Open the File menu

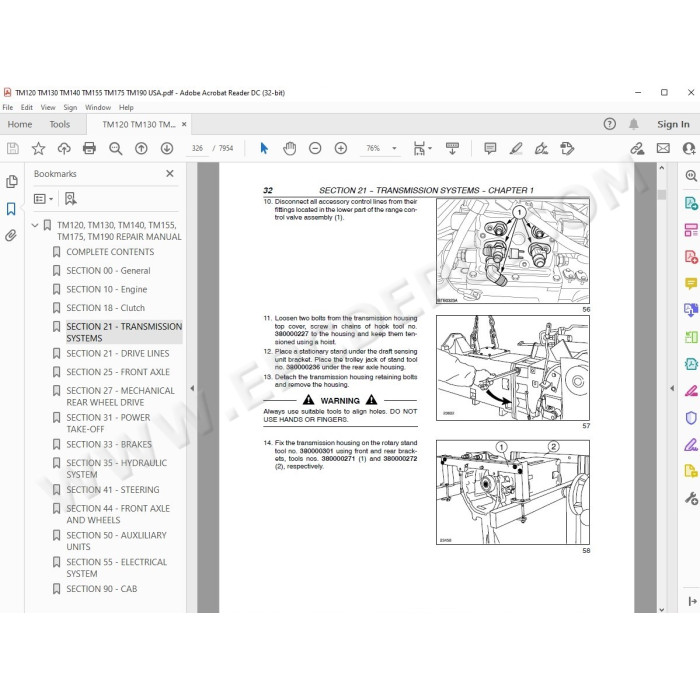click(8, 108)
